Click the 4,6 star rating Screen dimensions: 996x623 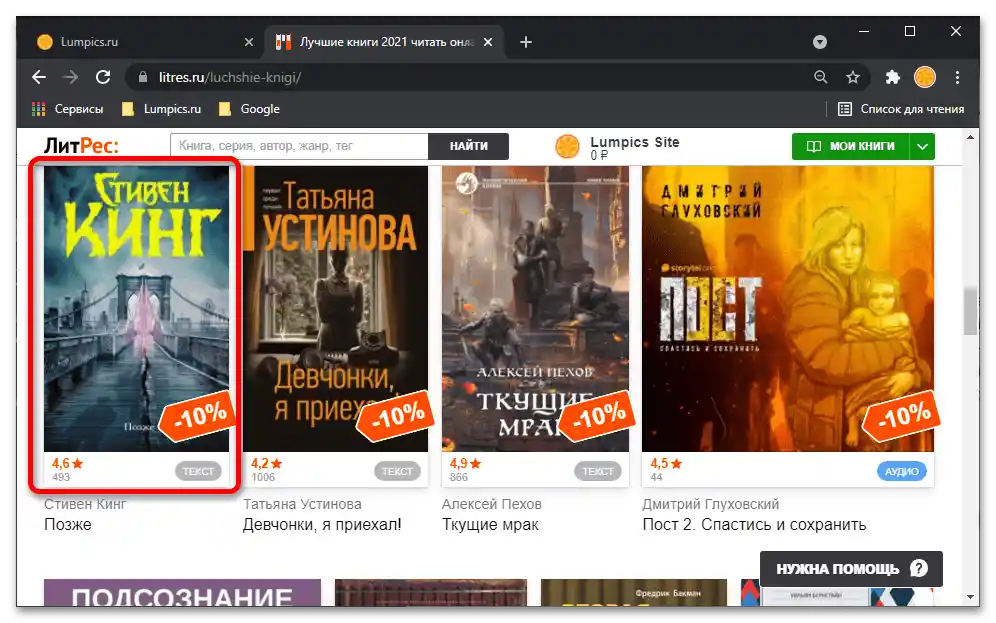coord(68,464)
